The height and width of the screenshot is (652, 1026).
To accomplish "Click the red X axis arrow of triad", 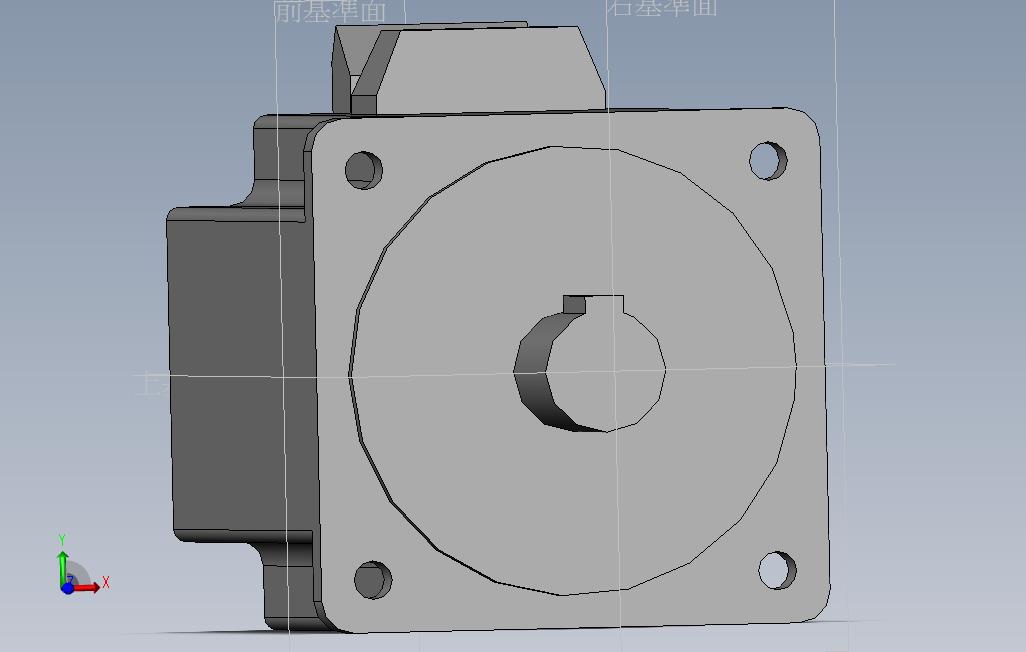I will (86, 587).
